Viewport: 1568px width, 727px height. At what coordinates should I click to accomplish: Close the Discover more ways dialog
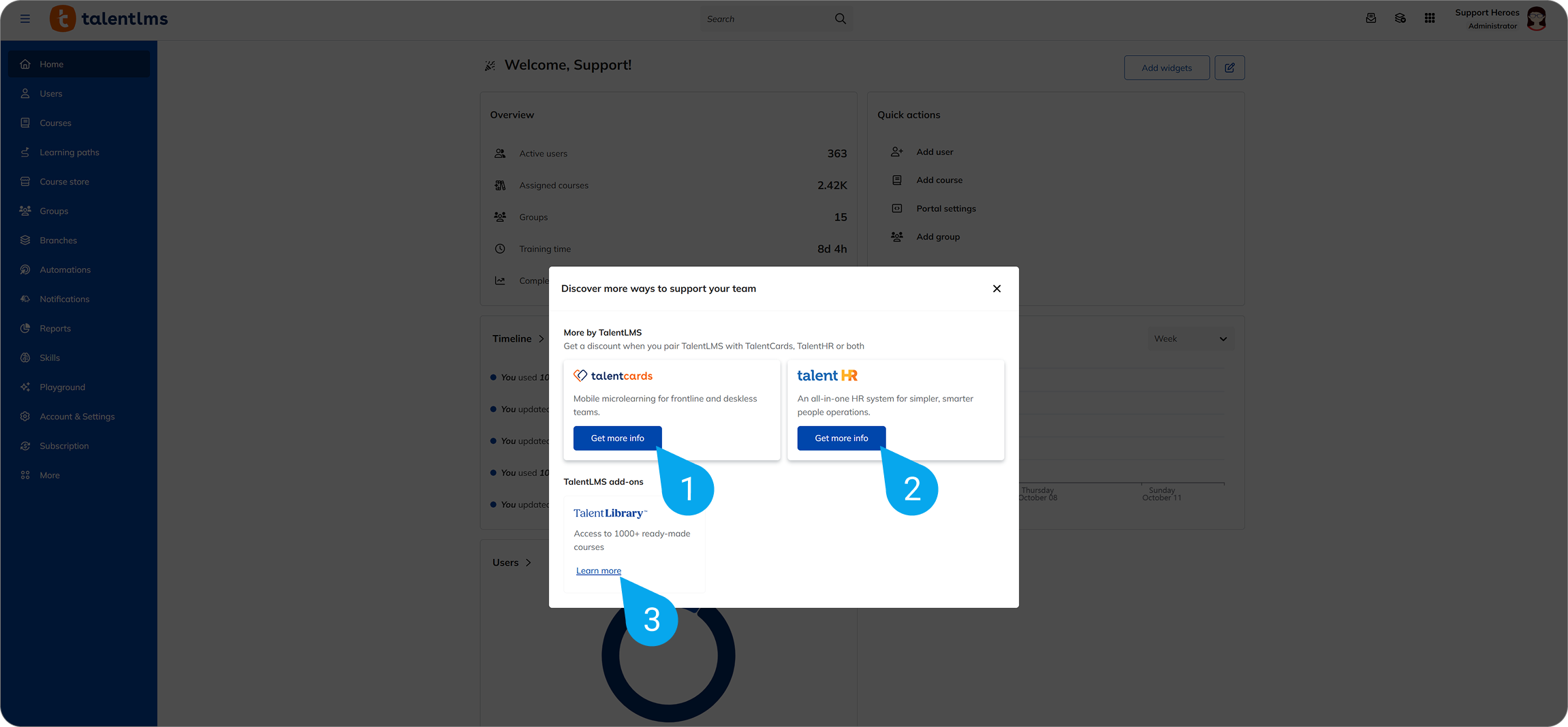[997, 289]
